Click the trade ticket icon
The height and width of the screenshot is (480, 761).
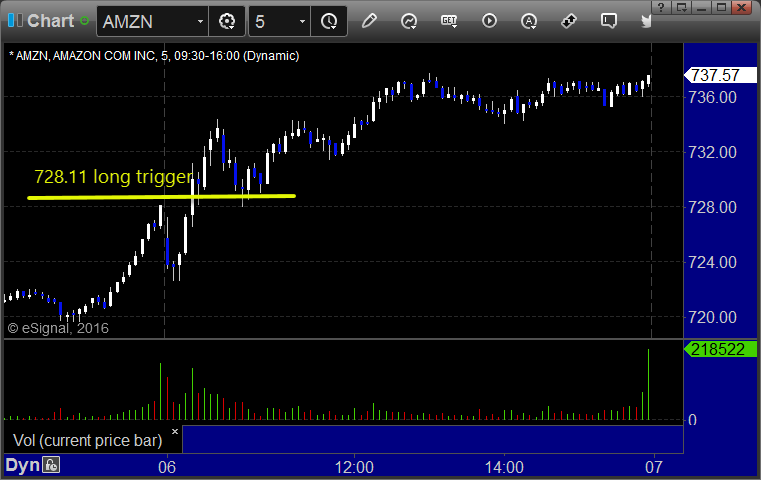pyautogui.click(x=568, y=21)
